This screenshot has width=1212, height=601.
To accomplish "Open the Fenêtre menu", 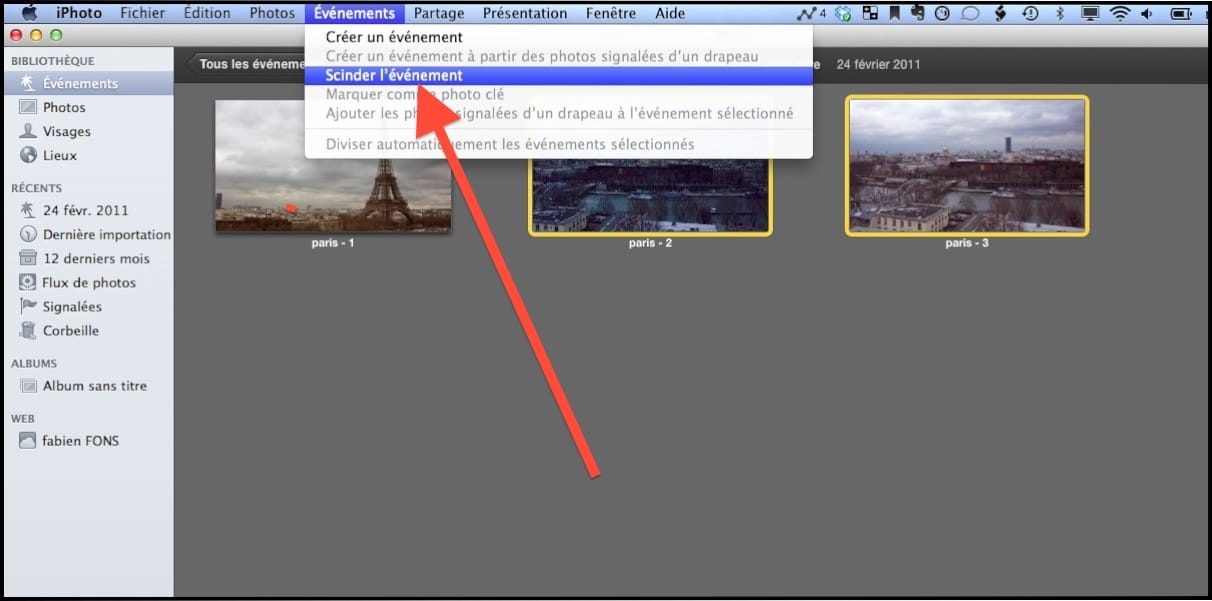I will [x=611, y=13].
